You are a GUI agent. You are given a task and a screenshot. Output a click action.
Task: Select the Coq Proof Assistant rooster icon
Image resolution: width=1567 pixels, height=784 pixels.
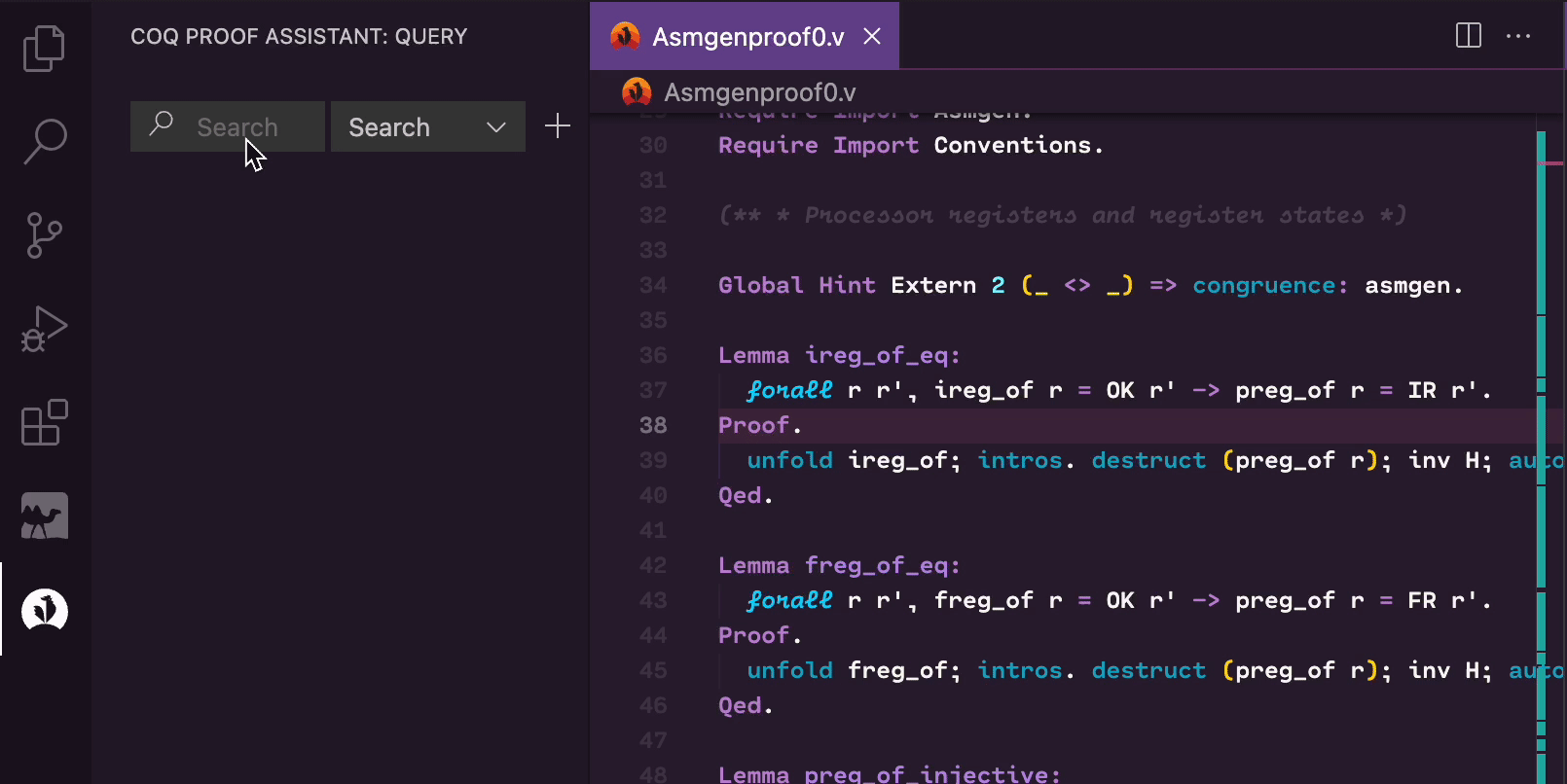[44, 610]
